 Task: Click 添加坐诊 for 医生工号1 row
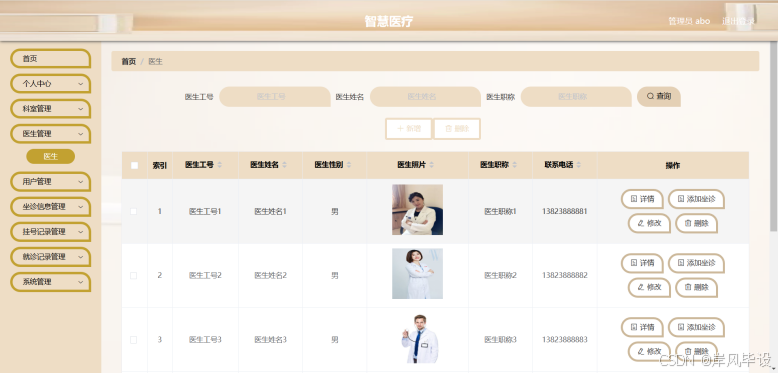(696, 199)
